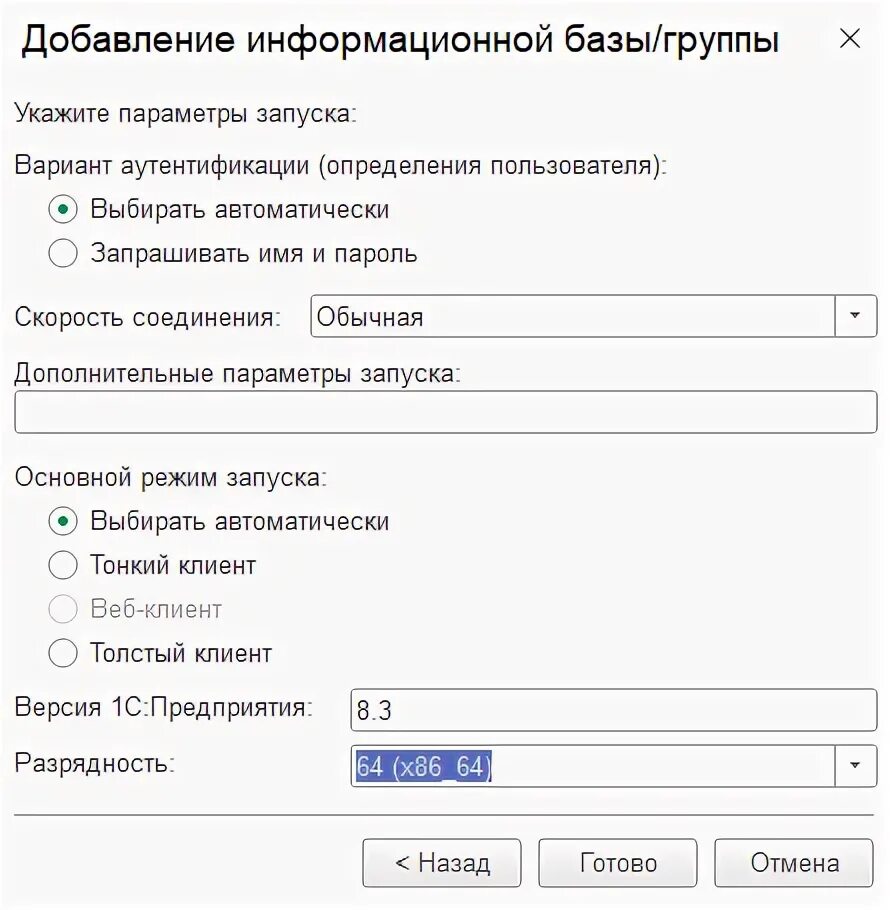Click the additional launch parameters field
Viewport: 890px width, 910px height.
(445, 412)
